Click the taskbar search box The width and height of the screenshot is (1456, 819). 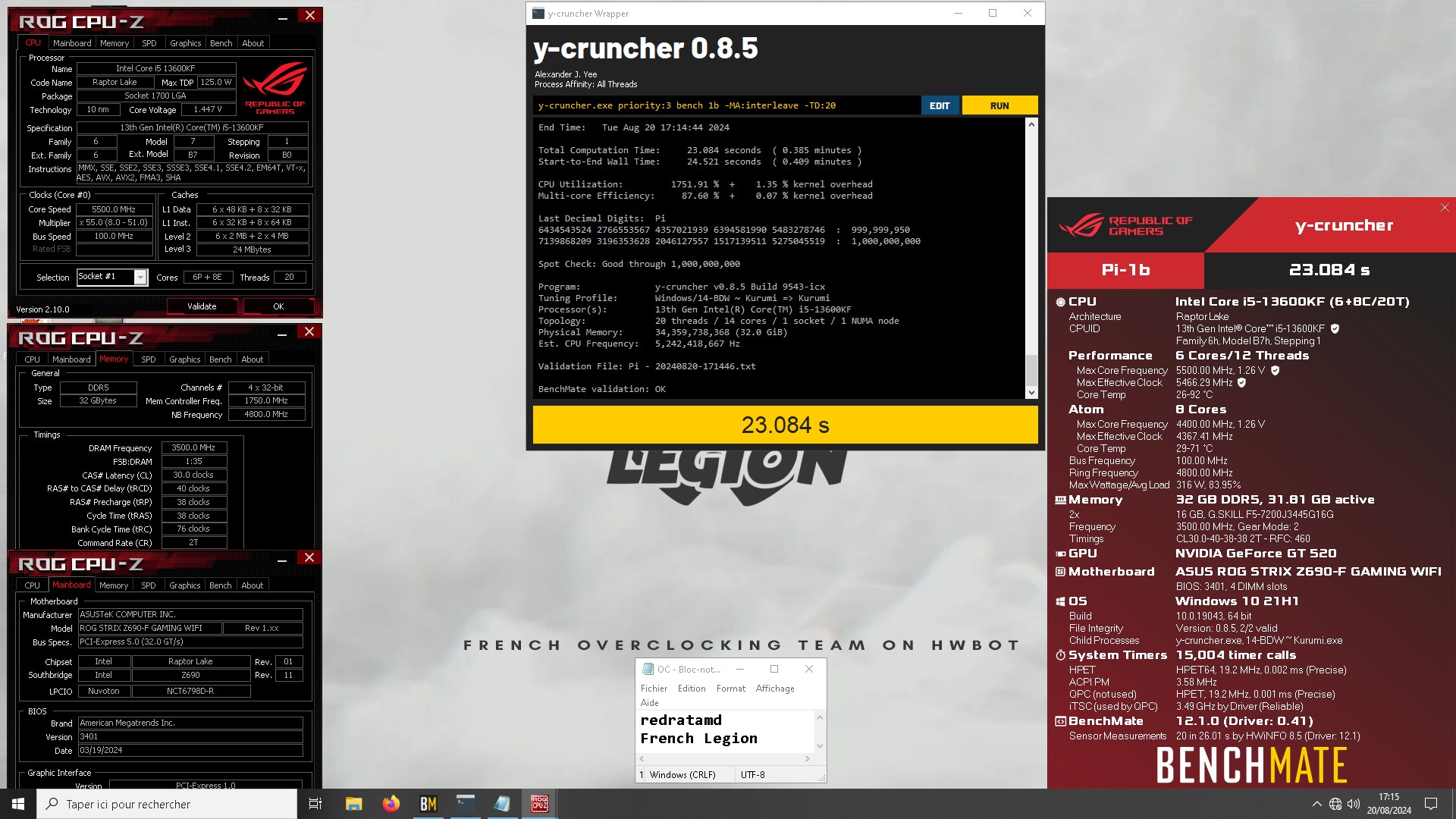167,804
